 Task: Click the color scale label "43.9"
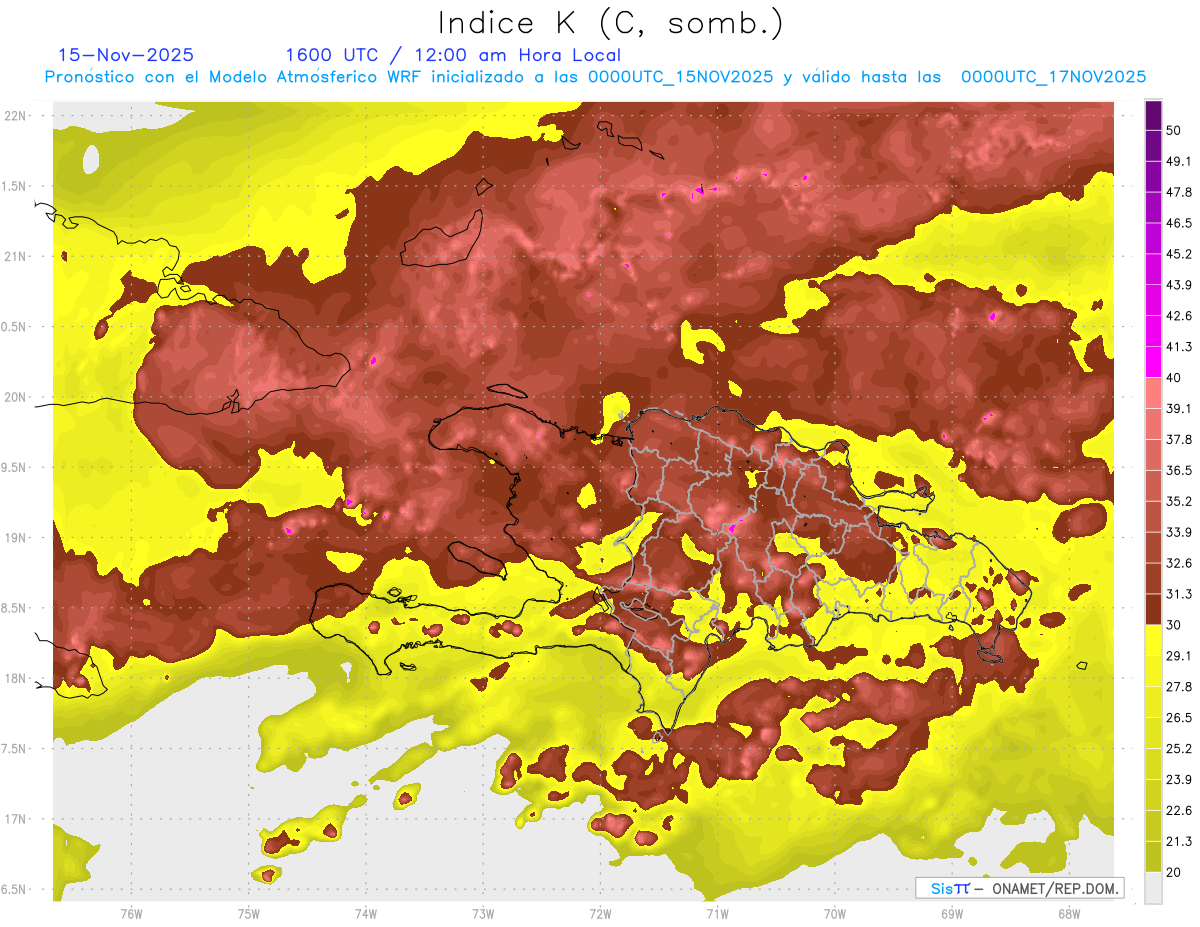pyautogui.click(x=1179, y=285)
